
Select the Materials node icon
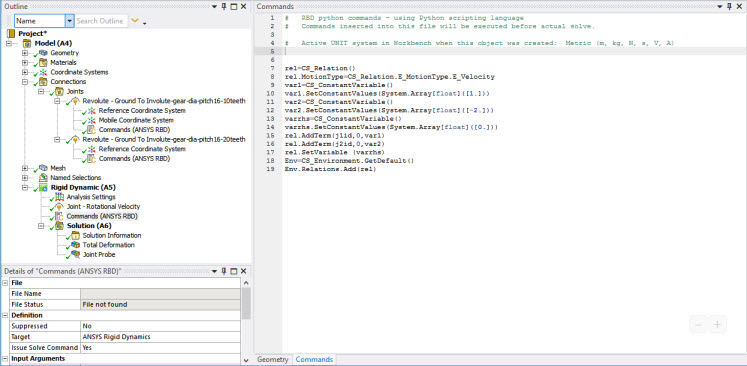coord(43,62)
